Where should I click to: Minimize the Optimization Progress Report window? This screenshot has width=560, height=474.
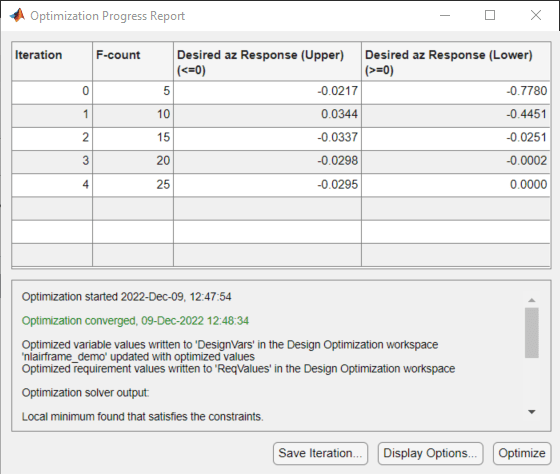445,15
